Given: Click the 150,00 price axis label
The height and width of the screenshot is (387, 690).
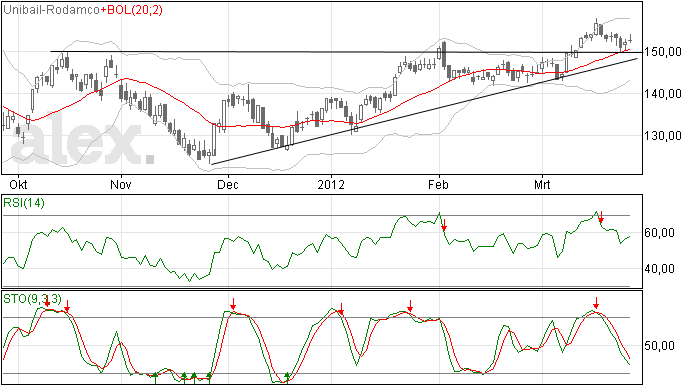Looking at the screenshot, I should coord(662,52).
